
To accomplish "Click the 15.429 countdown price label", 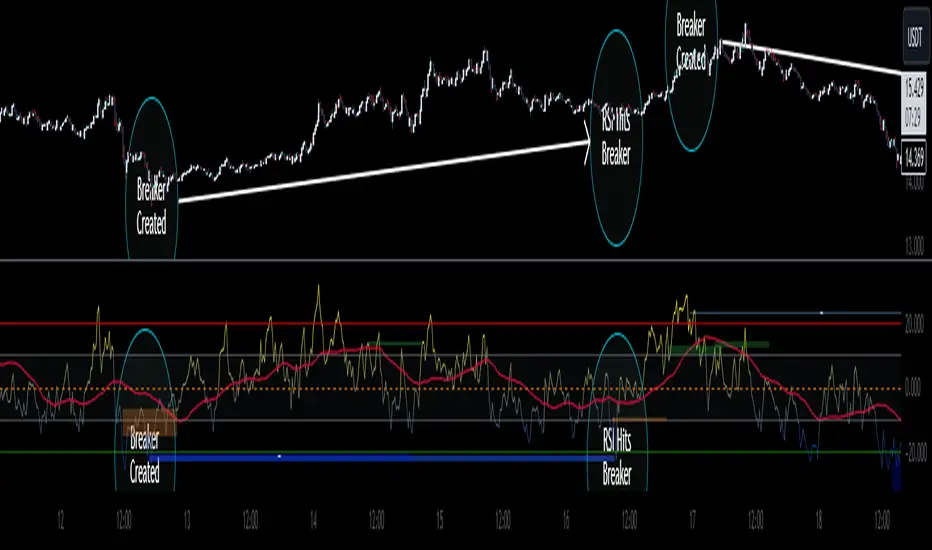I will click(914, 101).
